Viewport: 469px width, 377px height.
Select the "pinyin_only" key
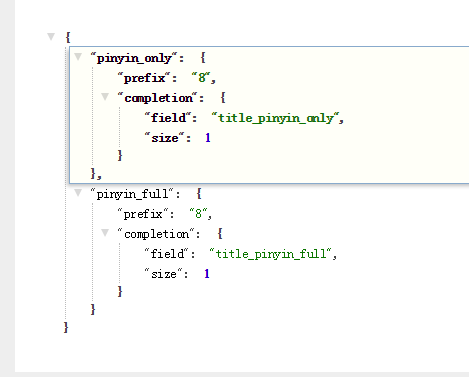point(133,58)
